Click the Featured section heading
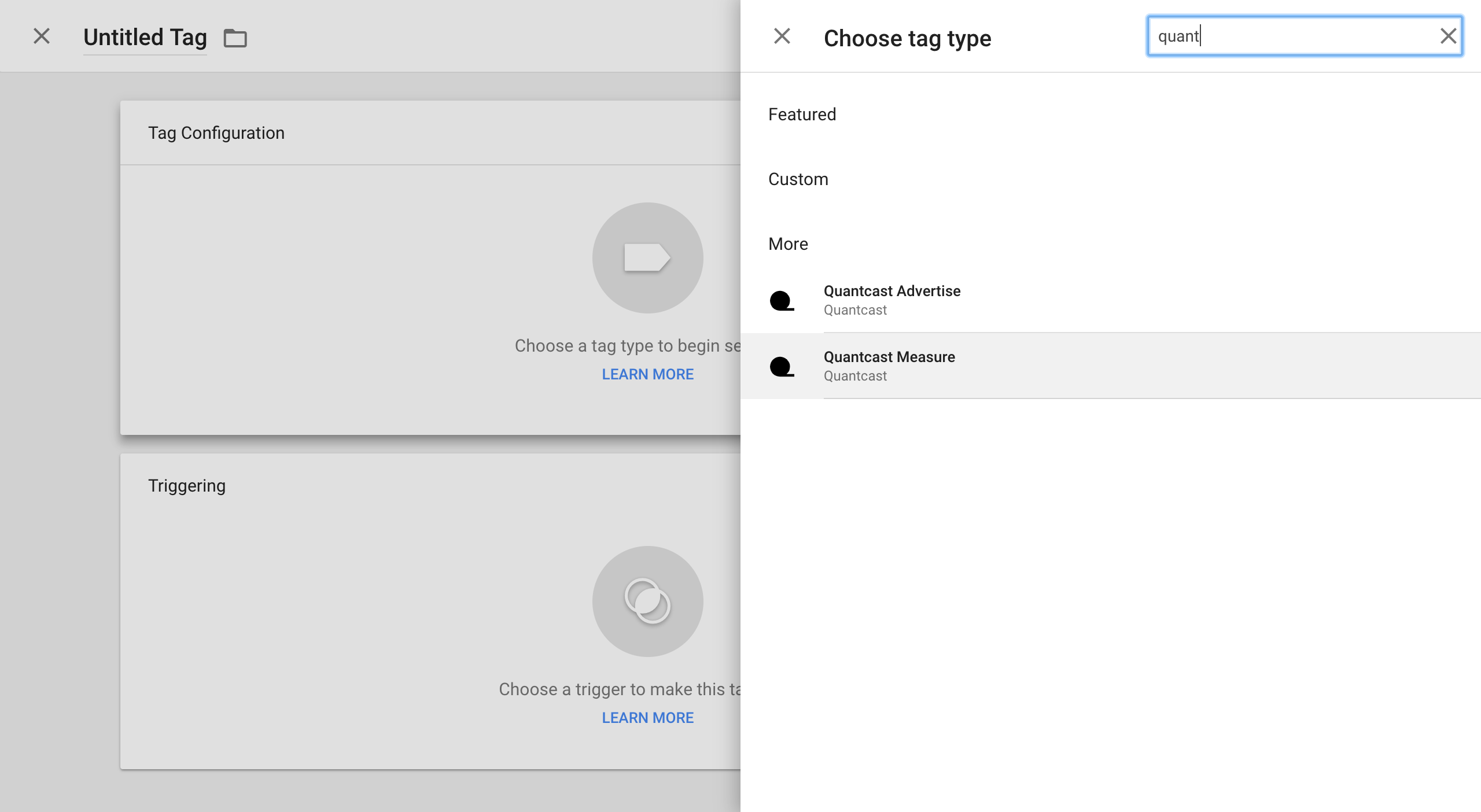The width and height of the screenshot is (1481, 812). pos(802,115)
